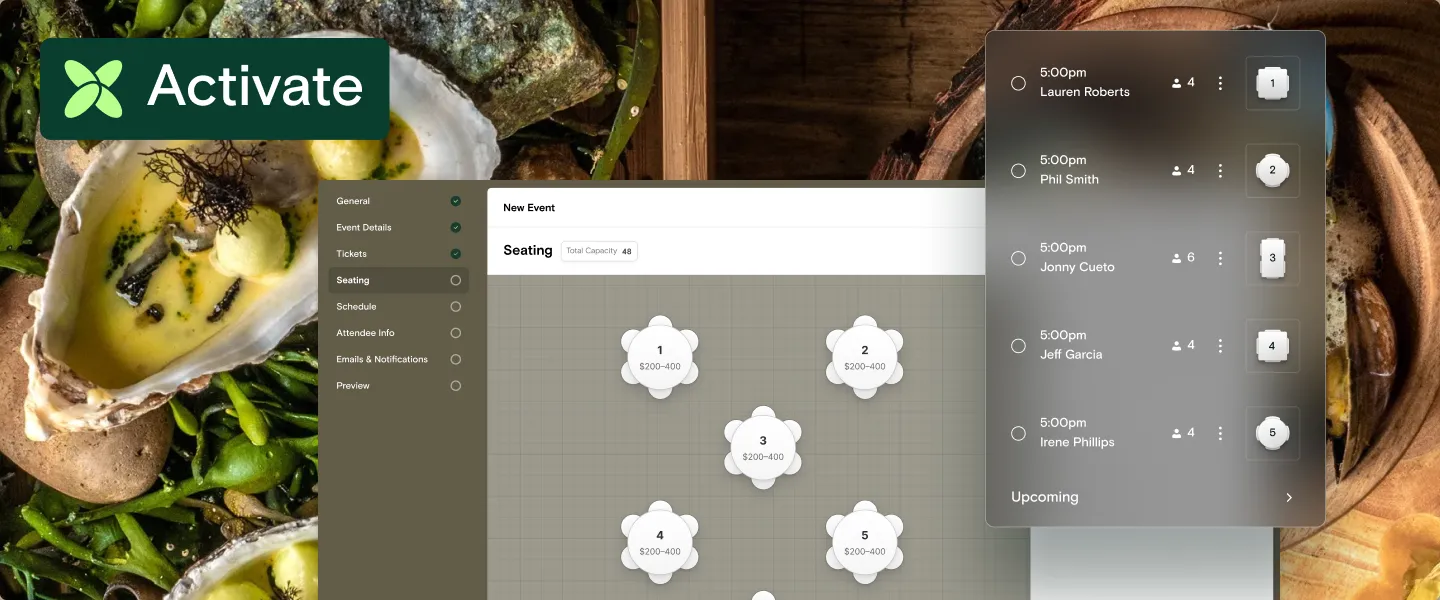Viewport: 1440px width, 600px height.
Task: Click guest count icon for Jonny Cueto
Action: coord(1177,258)
